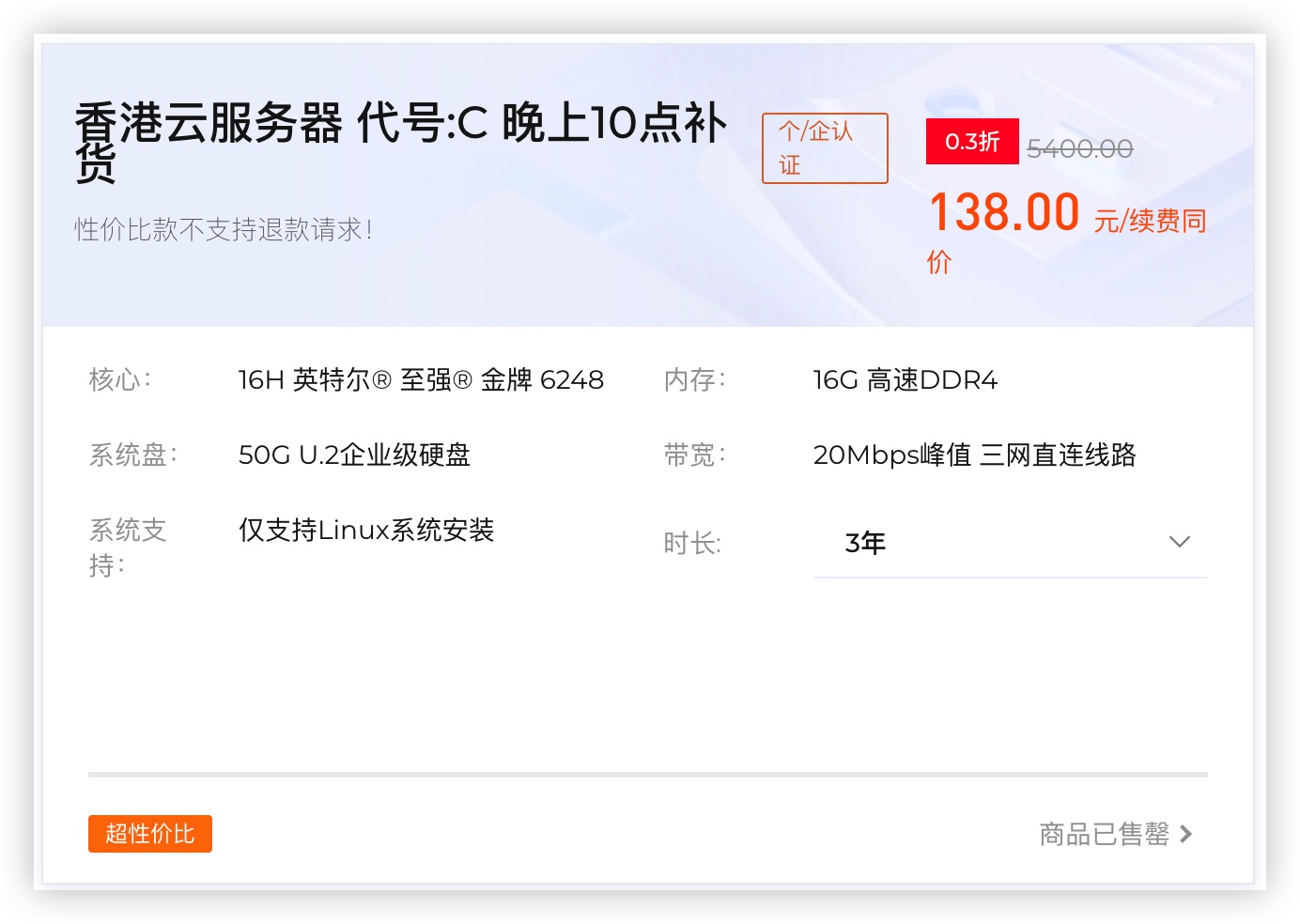This screenshot has width=1300, height=924.
Task: Open the 时长 duration dropdown showing 3年
Action: point(1010,542)
